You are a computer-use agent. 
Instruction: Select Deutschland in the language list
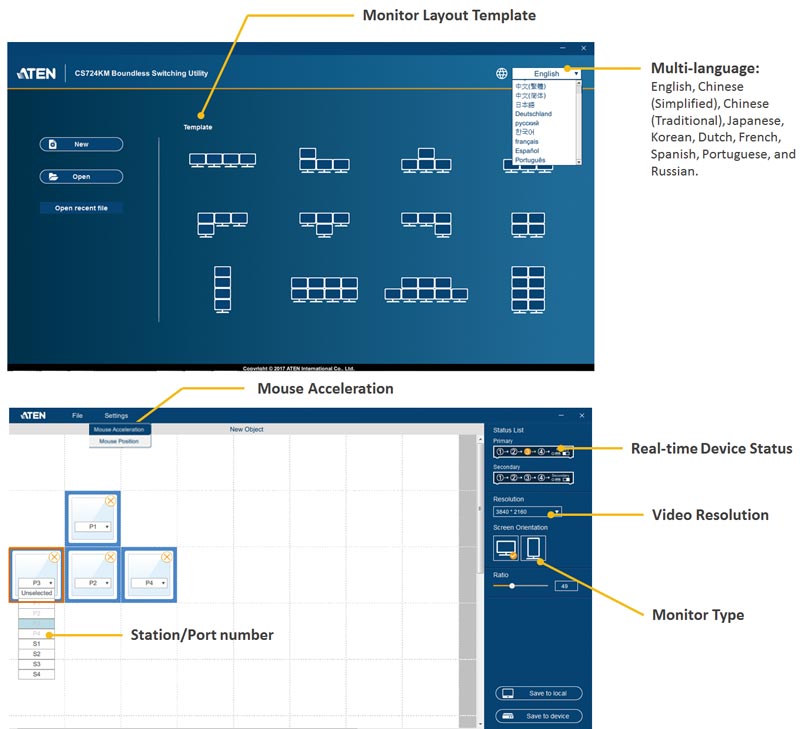533,114
